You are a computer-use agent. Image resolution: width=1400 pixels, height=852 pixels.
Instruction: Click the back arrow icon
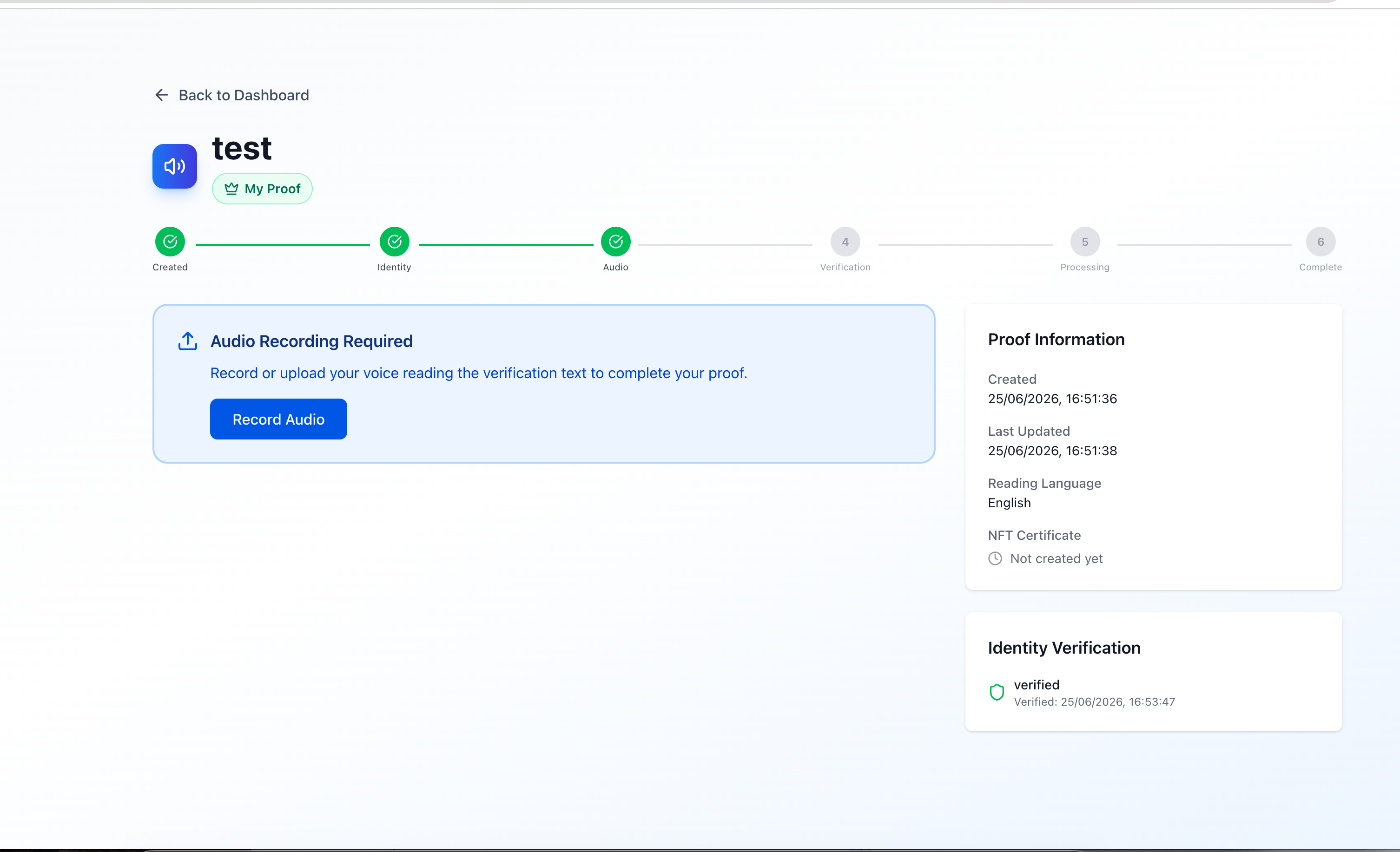(x=162, y=95)
